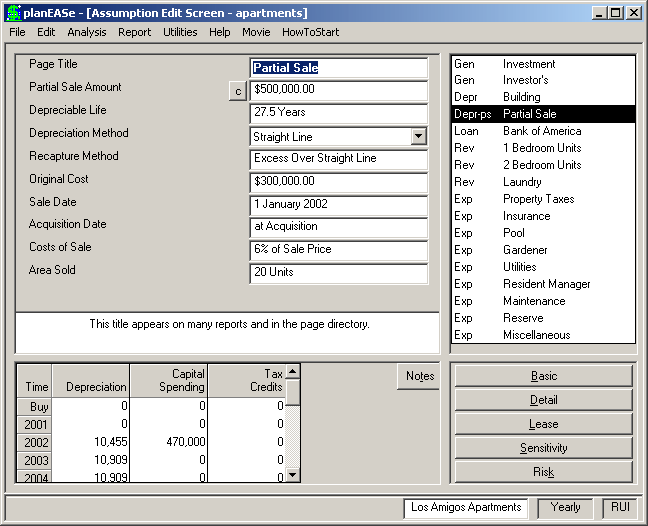Click the small 'c' calculator button
648x526 pixels.
tap(238, 91)
